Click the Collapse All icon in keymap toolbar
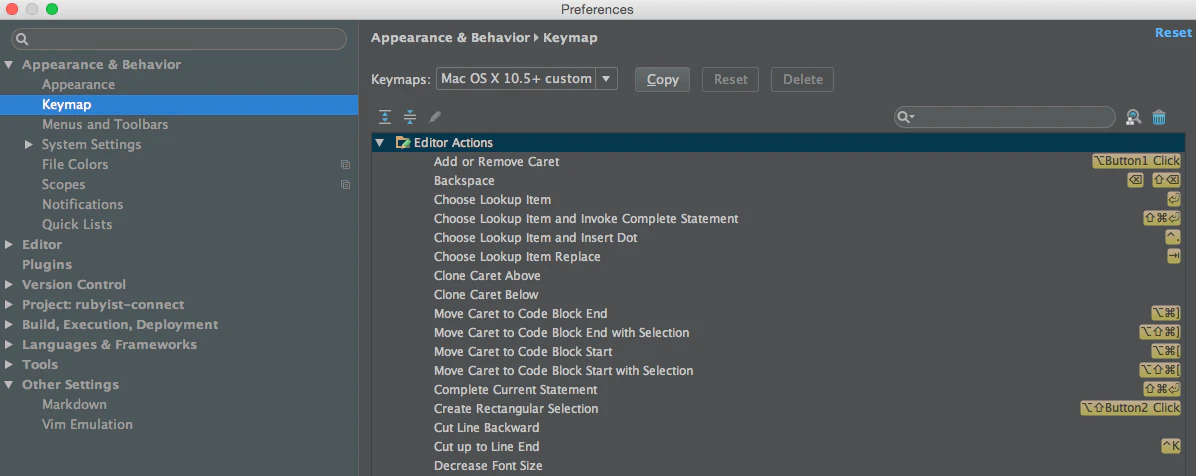Screen dimensions: 1196x476 [x=410, y=117]
